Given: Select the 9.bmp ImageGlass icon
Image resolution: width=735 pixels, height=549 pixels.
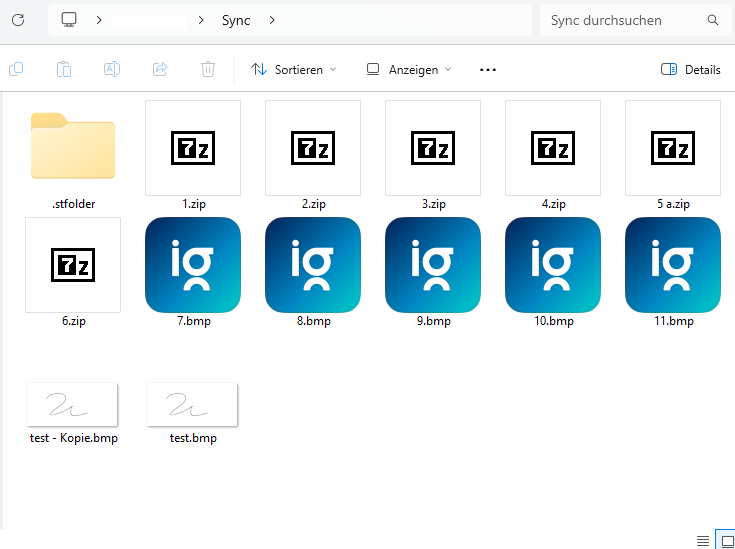Looking at the screenshot, I should tap(433, 265).
